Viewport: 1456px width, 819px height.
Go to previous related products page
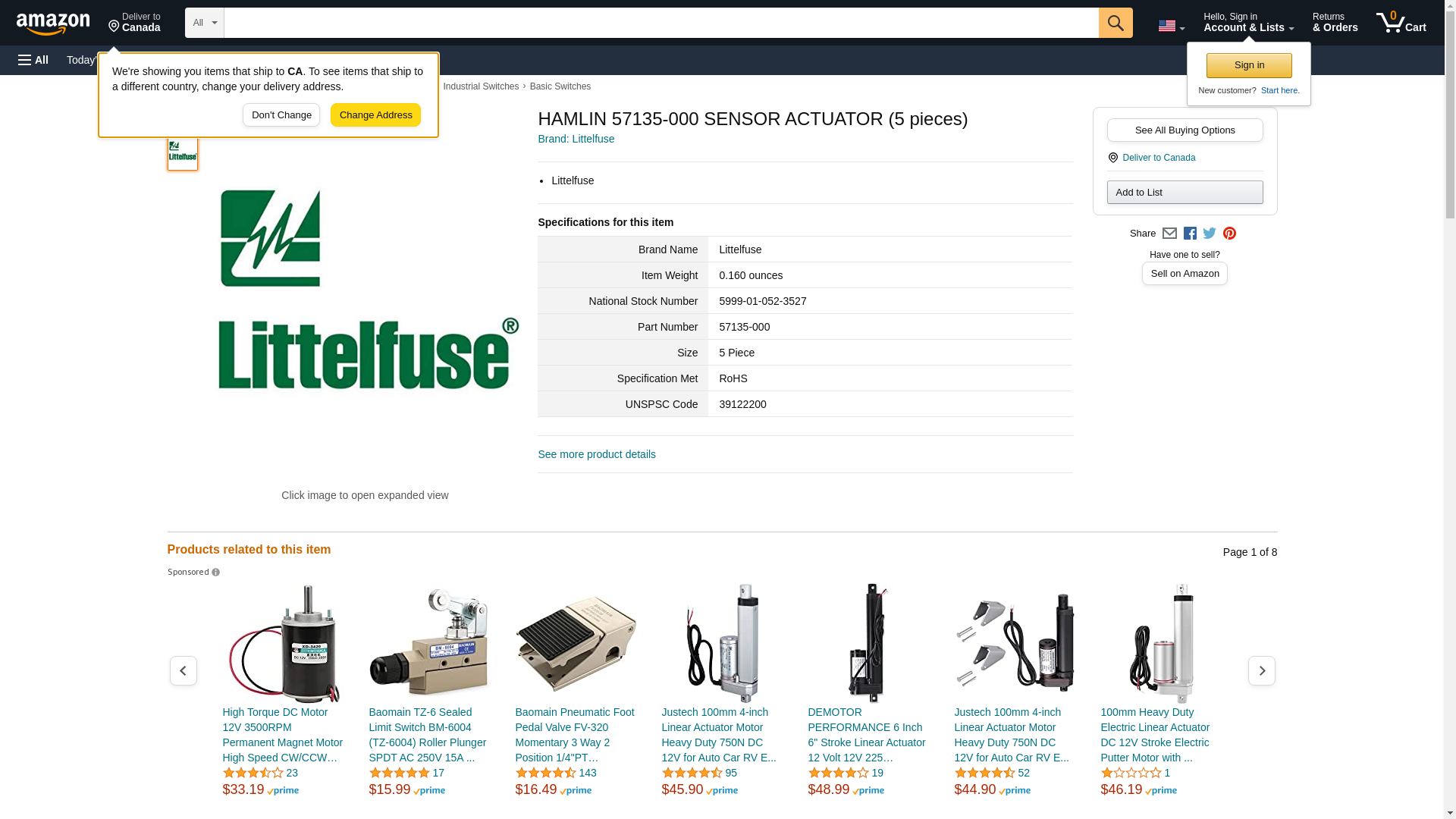point(183,670)
